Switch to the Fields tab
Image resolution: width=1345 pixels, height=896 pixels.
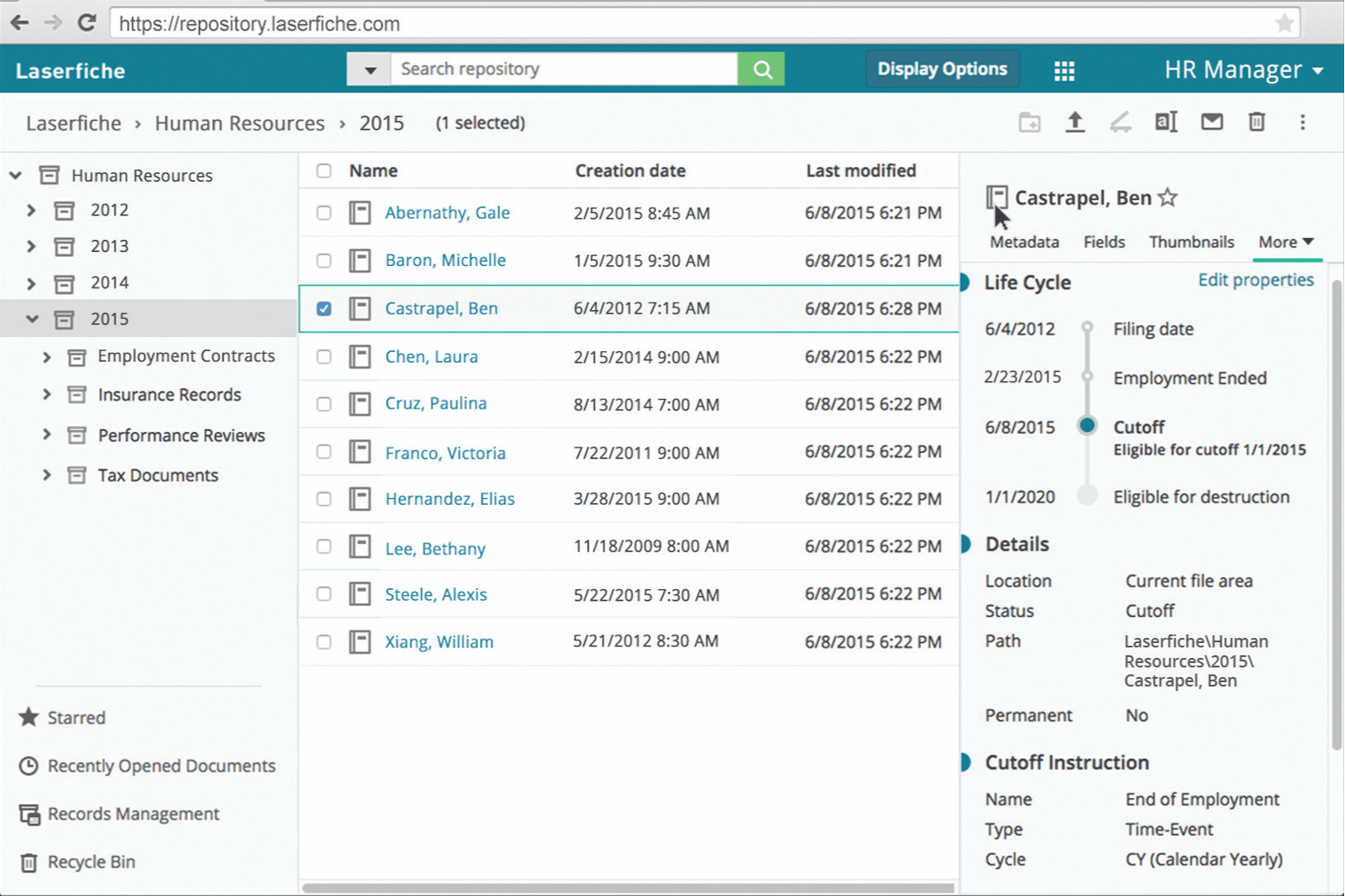[x=1104, y=242]
